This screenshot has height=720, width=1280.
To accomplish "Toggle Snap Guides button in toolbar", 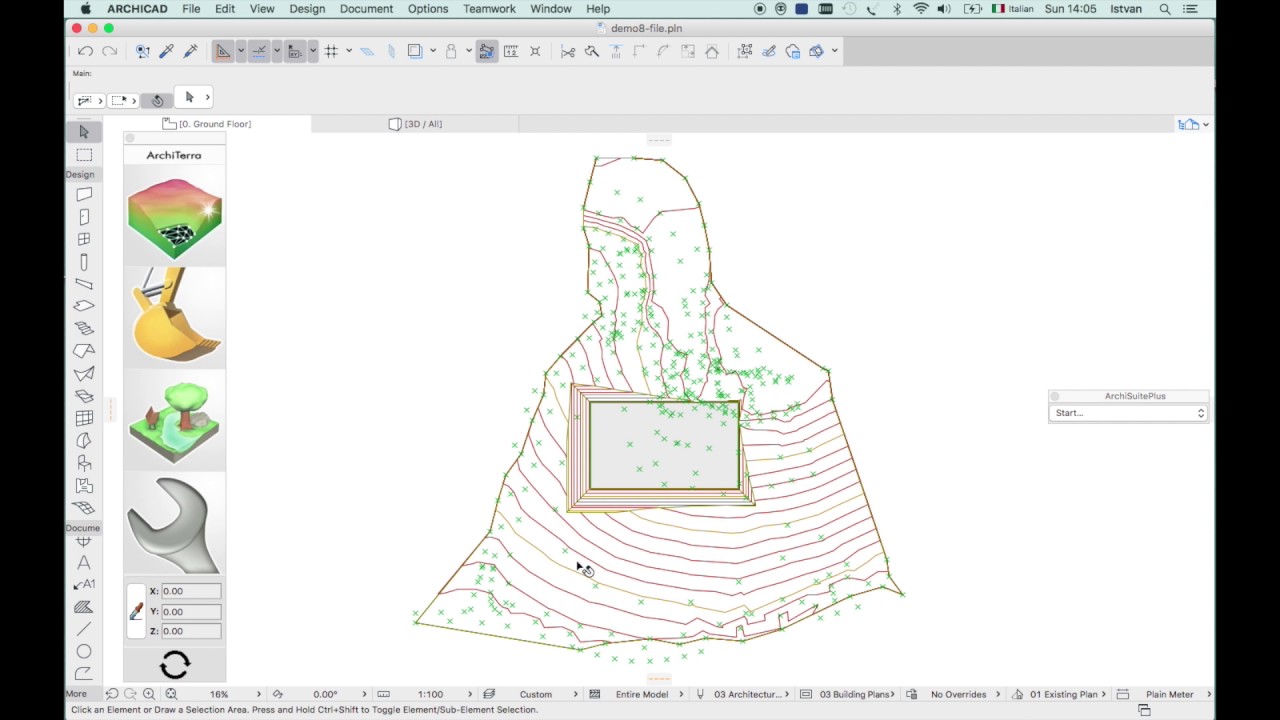I will [259, 51].
